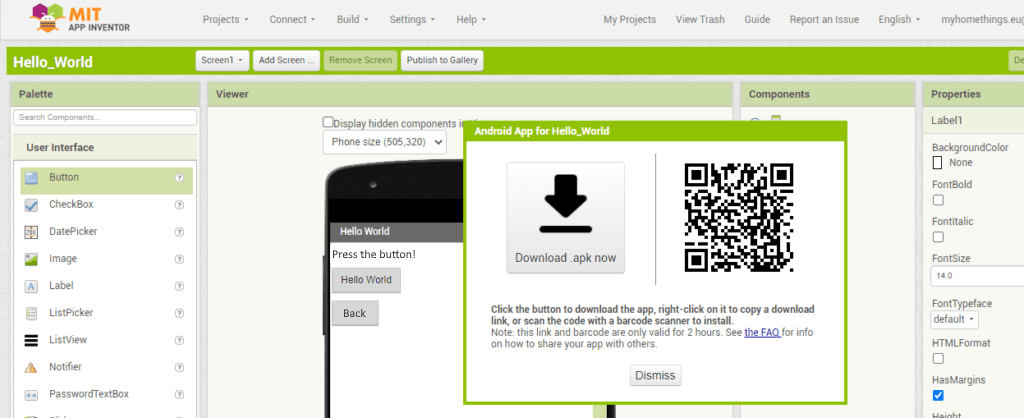Viewport: 1024px width, 418px height.
Task: Open the Projects menu
Action: (225, 20)
